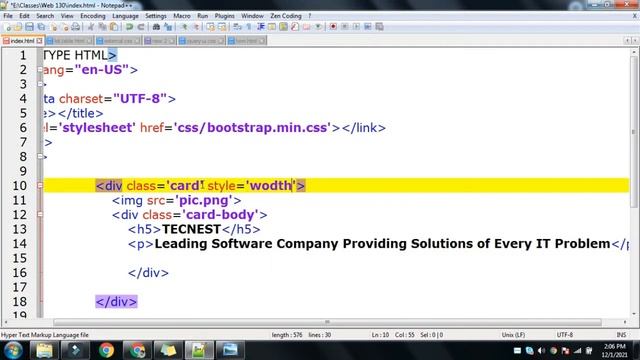This screenshot has width=640, height=360.
Task: Click 'Unix (LF)' in the status bar
Action: [513, 335]
